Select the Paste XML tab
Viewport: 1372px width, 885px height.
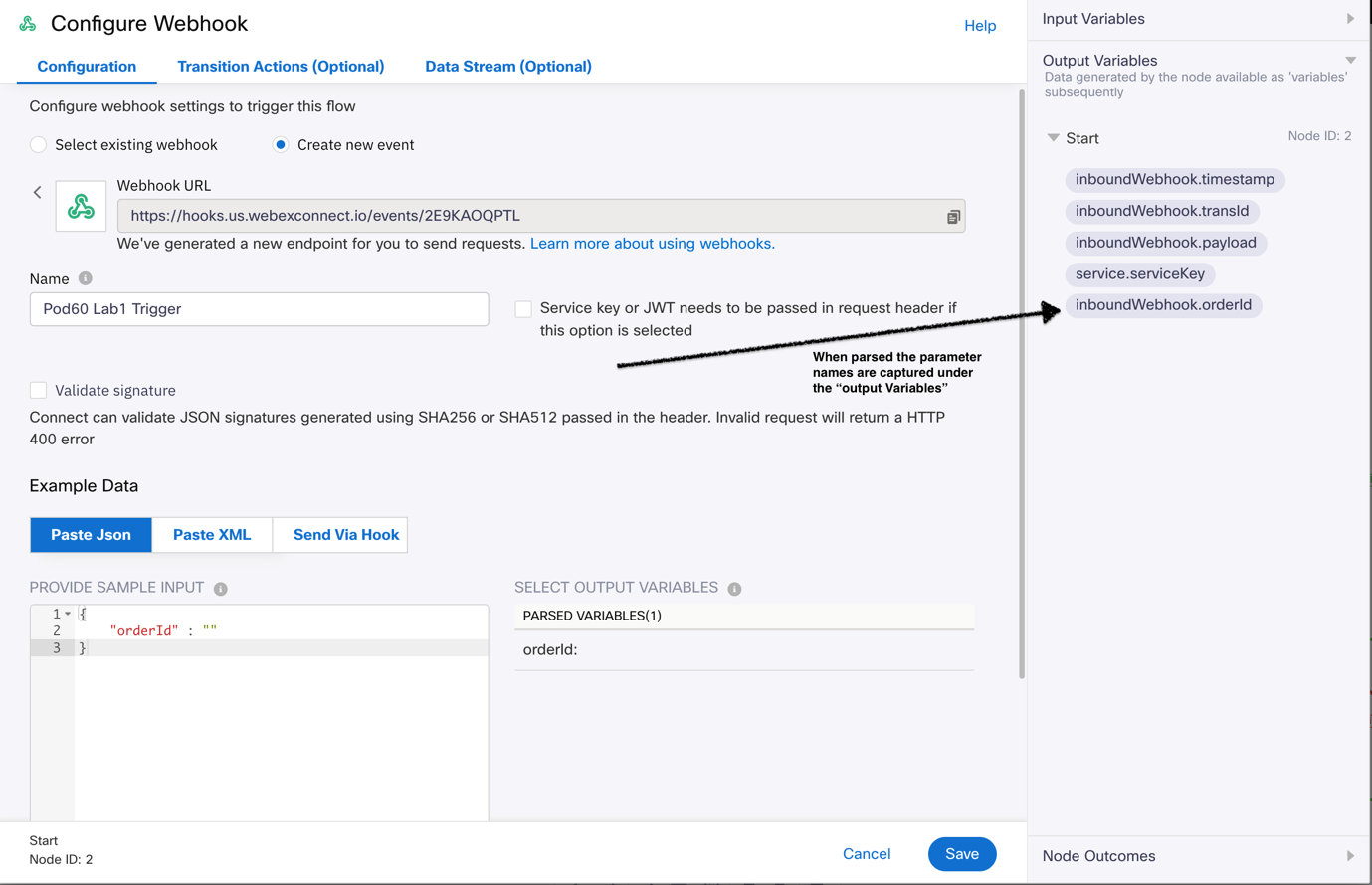(x=212, y=535)
